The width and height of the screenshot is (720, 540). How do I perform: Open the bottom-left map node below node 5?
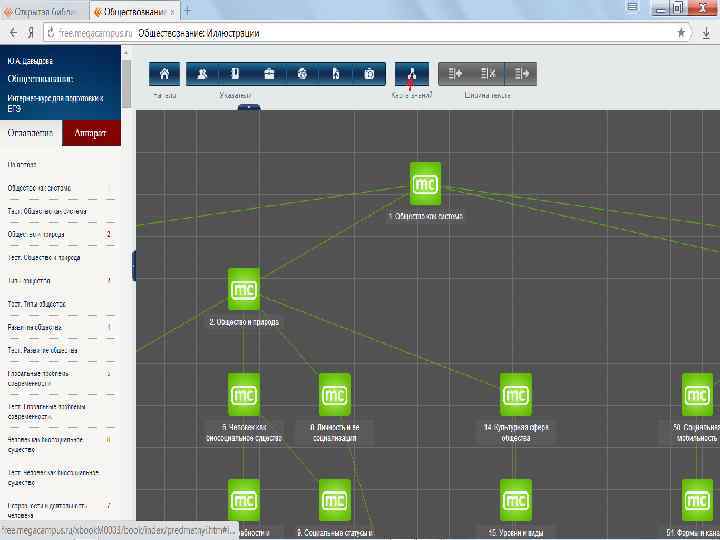(x=244, y=501)
